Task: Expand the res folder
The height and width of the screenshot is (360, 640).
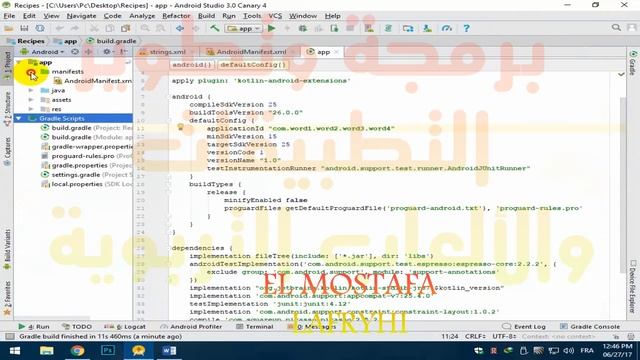Action: point(31,109)
